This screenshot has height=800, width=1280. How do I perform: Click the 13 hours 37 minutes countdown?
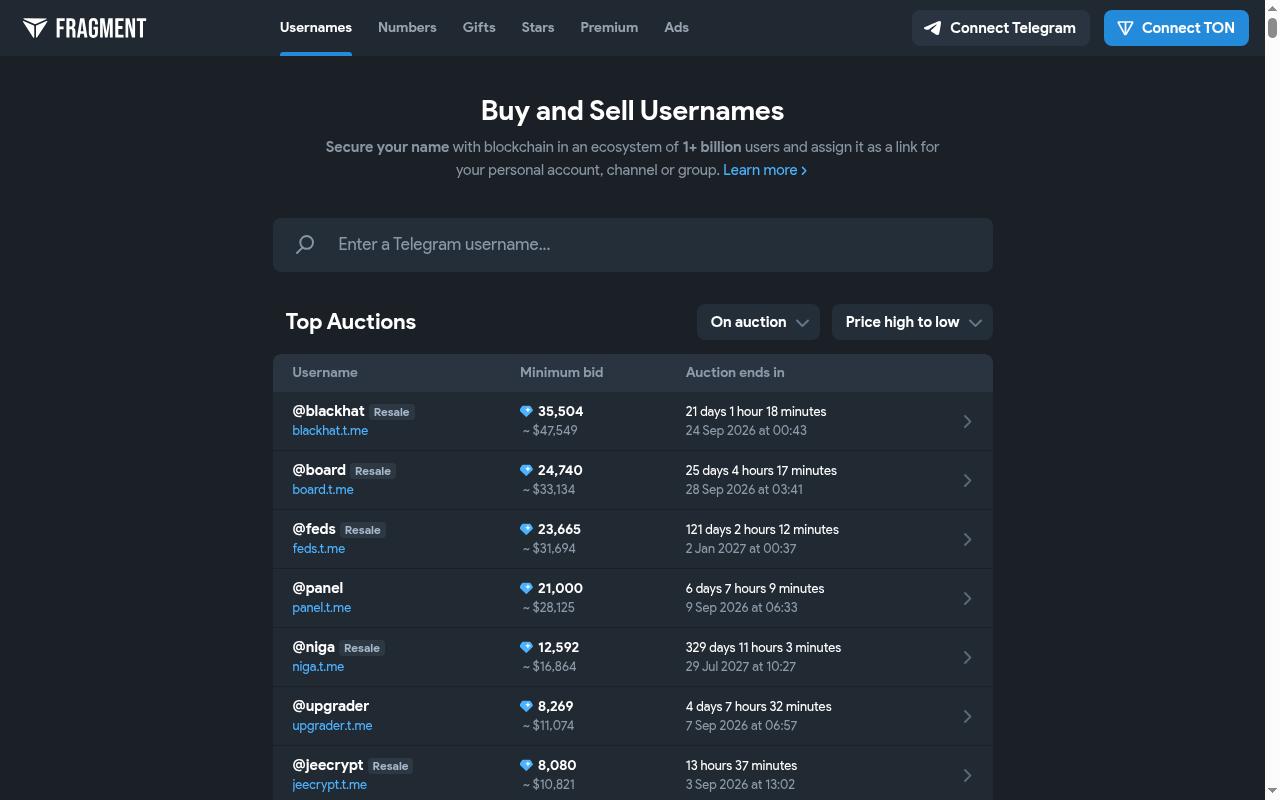pyautogui.click(x=741, y=765)
